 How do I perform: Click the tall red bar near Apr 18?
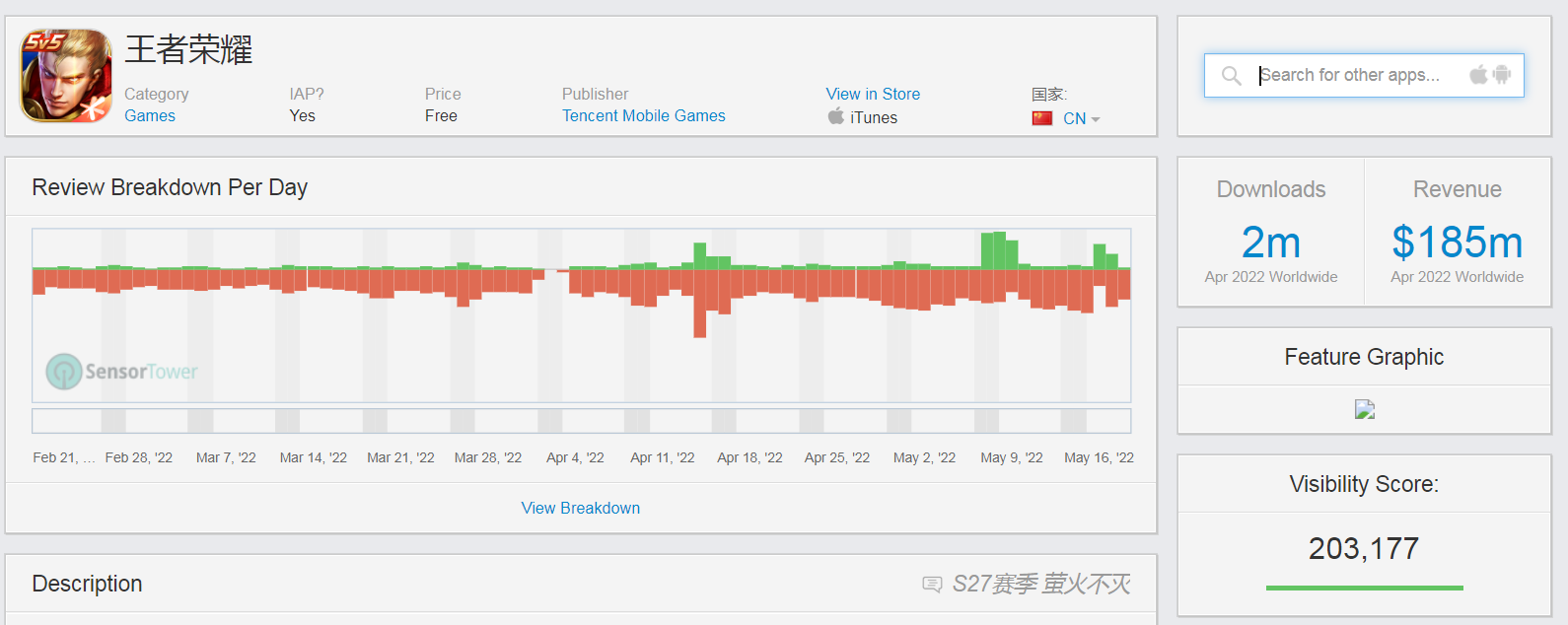click(x=700, y=304)
